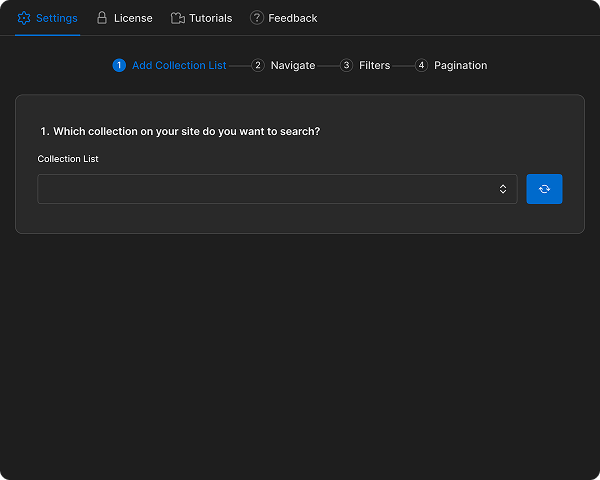The width and height of the screenshot is (600, 480).
Task: Click the Collection List dropdown arrows
Action: [x=503, y=189]
